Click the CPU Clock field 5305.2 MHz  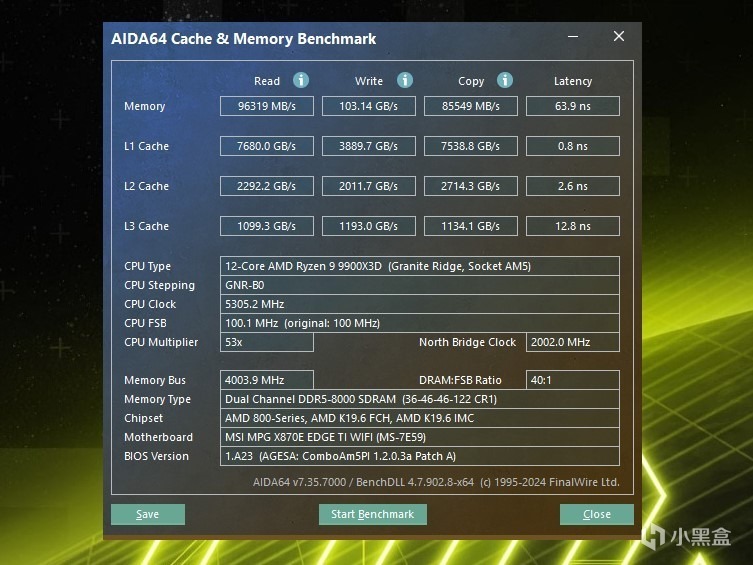(x=420, y=304)
